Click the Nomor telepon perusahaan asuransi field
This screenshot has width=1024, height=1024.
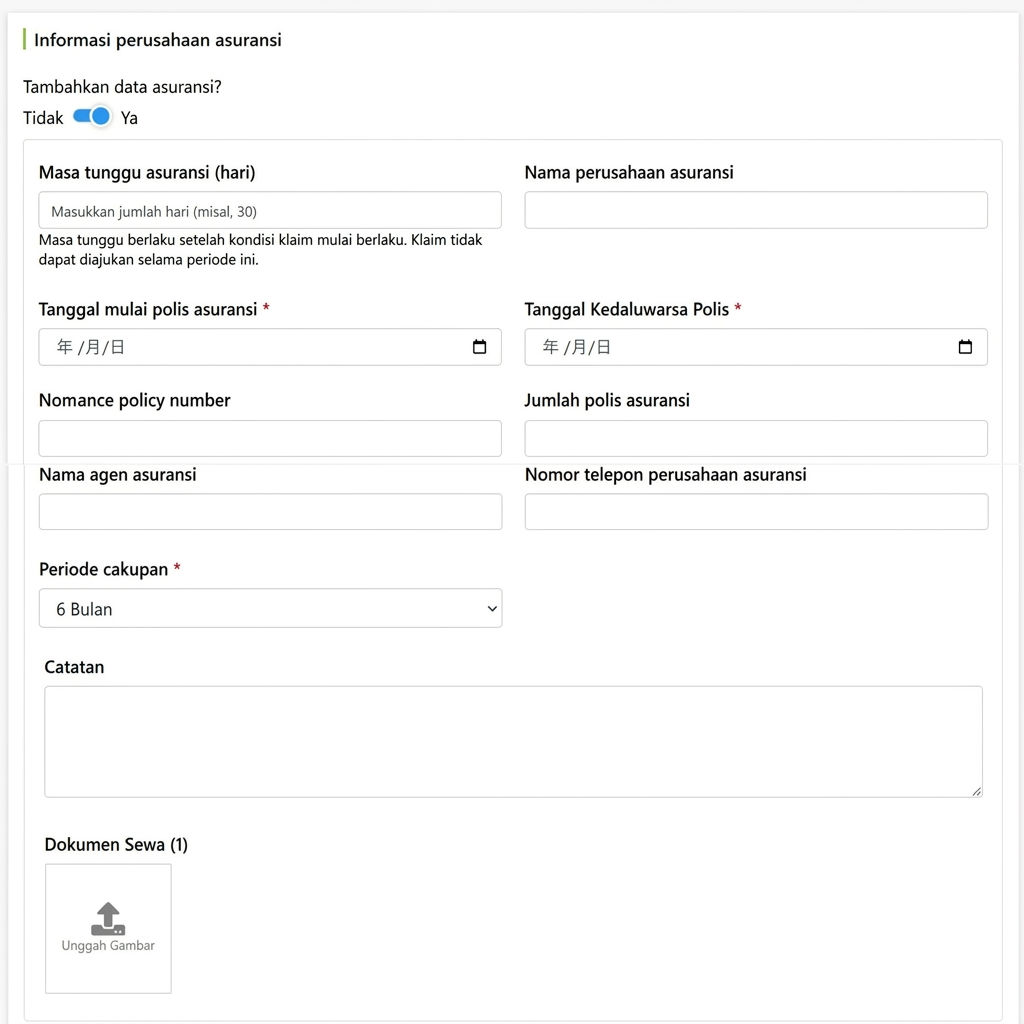click(x=756, y=511)
